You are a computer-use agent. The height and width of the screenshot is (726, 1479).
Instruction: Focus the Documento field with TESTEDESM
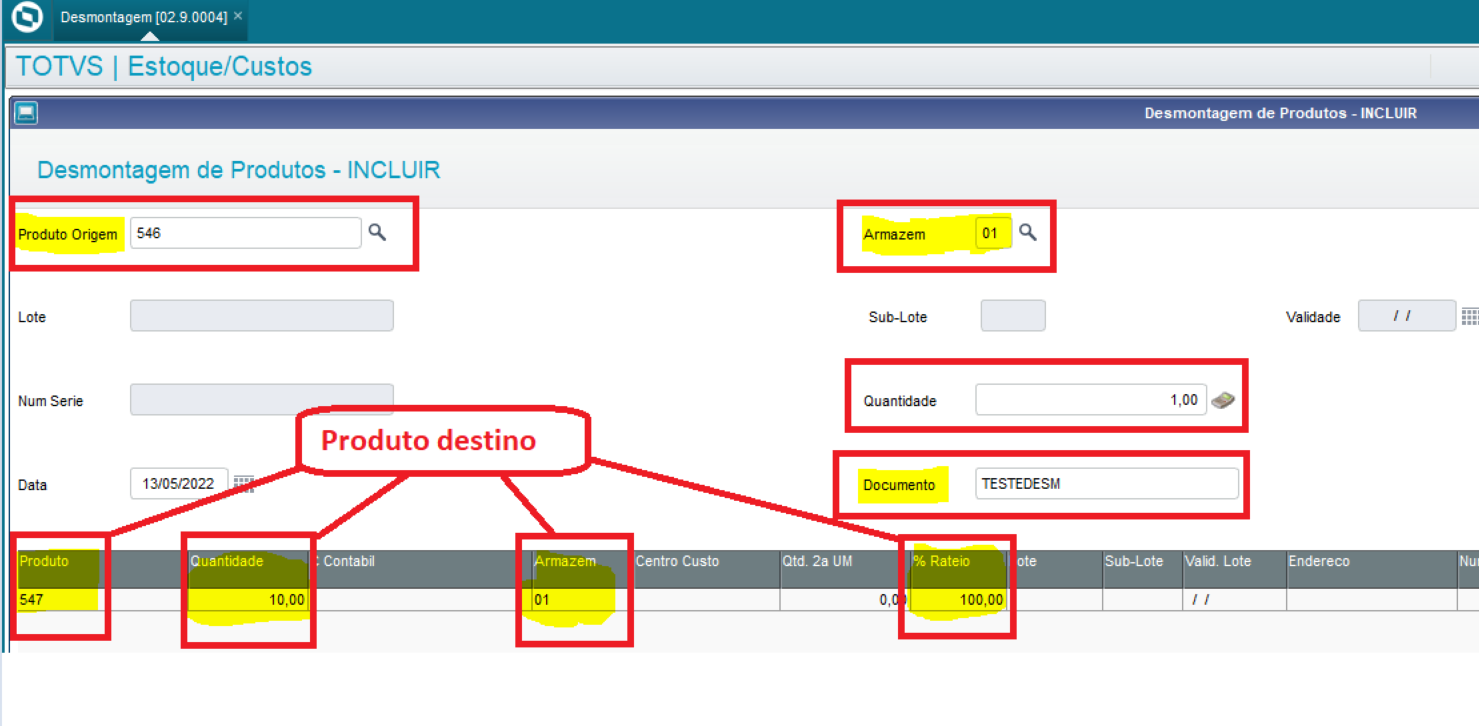(x=1107, y=484)
